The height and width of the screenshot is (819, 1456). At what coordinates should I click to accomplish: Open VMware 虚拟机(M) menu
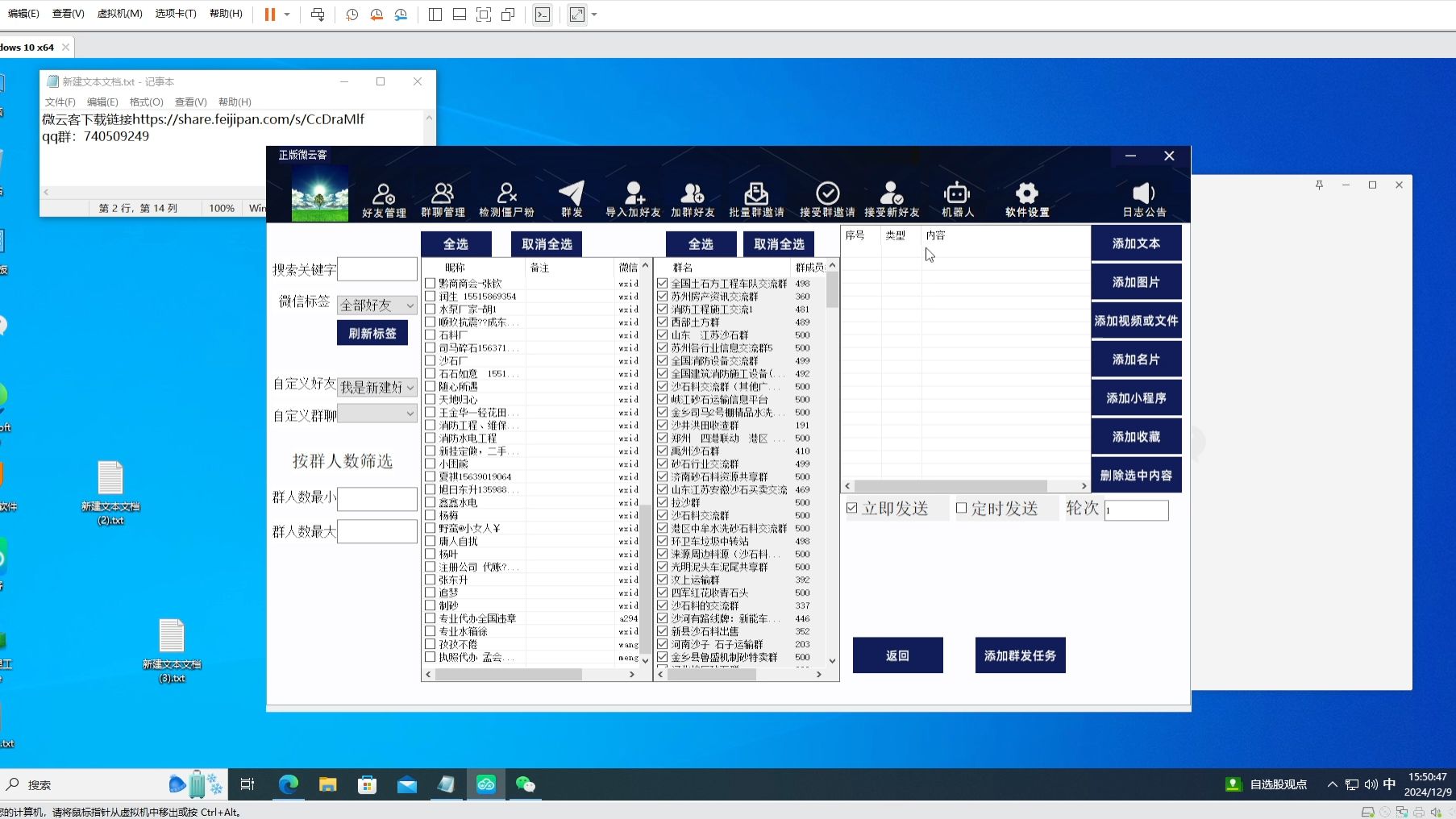(119, 14)
